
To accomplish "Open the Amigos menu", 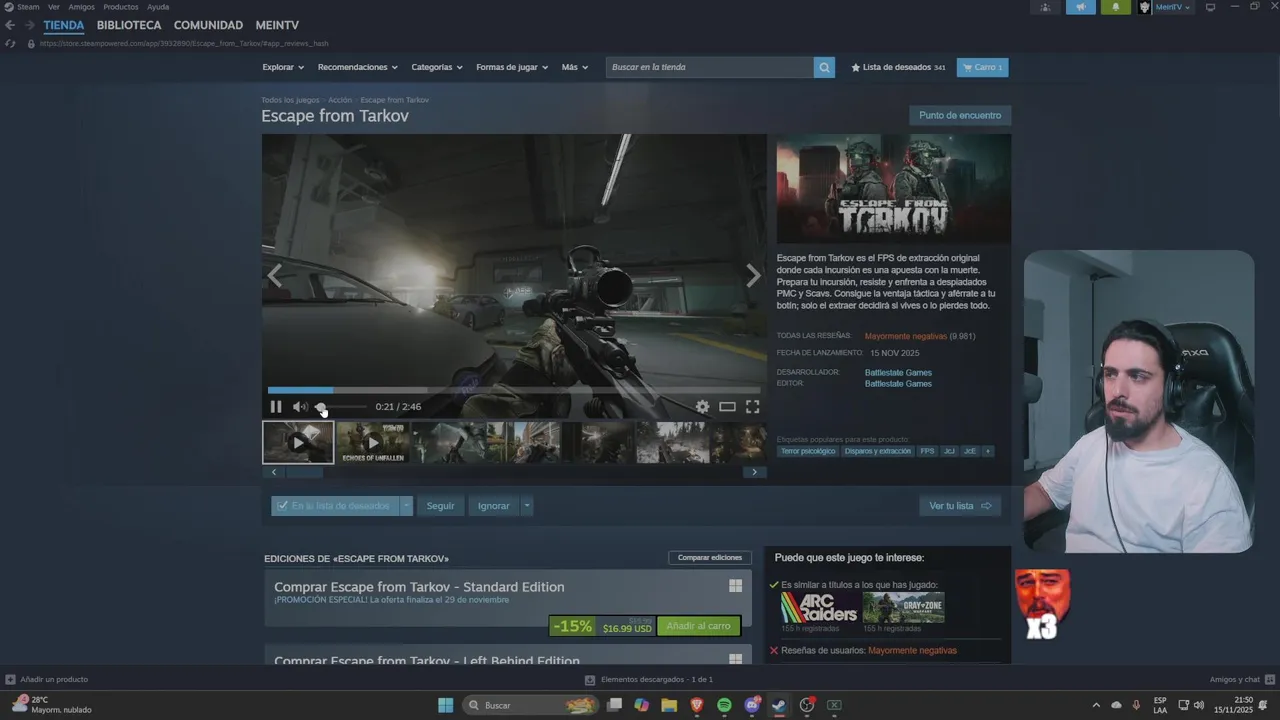I will pos(82,7).
